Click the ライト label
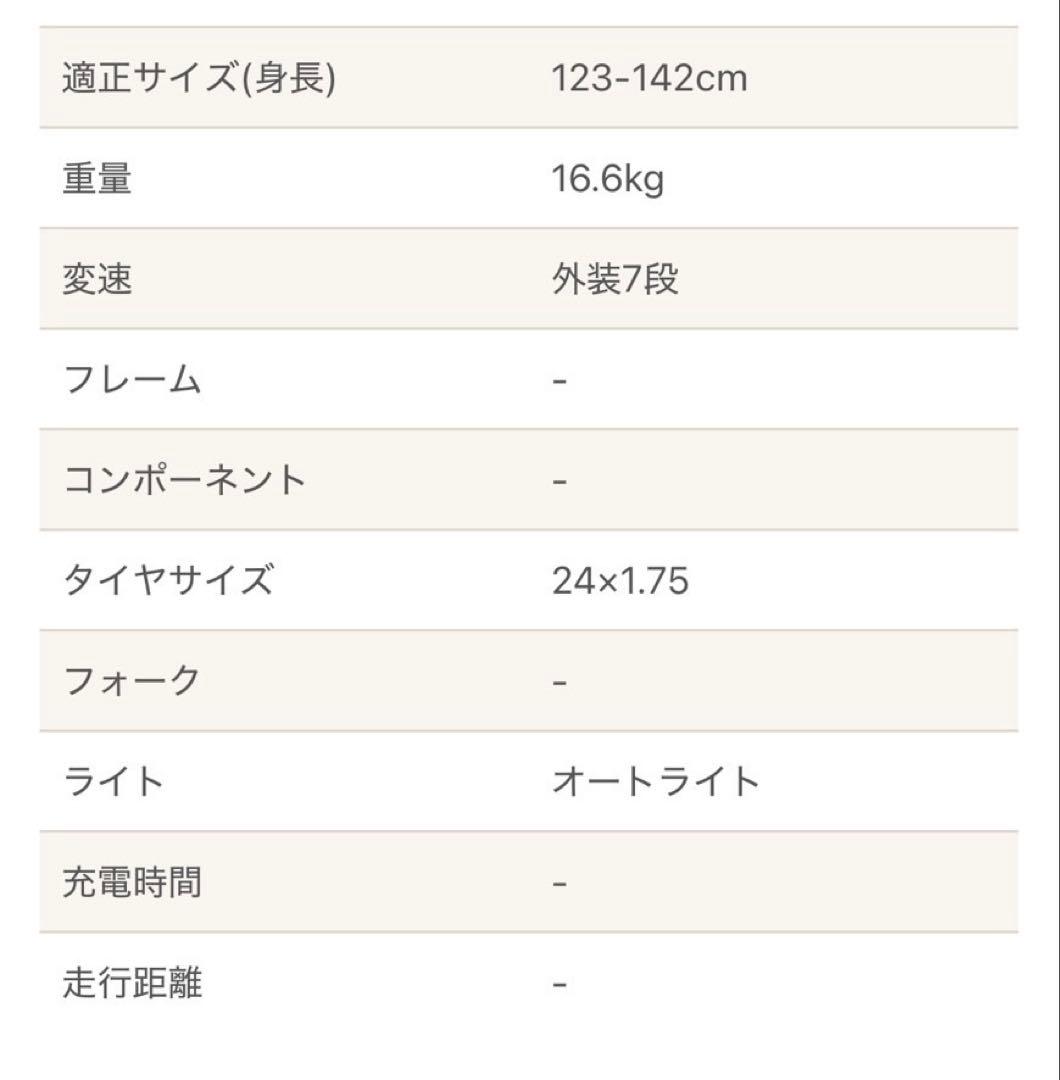This screenshot has height=1080, width=1060. coord(113,781)
